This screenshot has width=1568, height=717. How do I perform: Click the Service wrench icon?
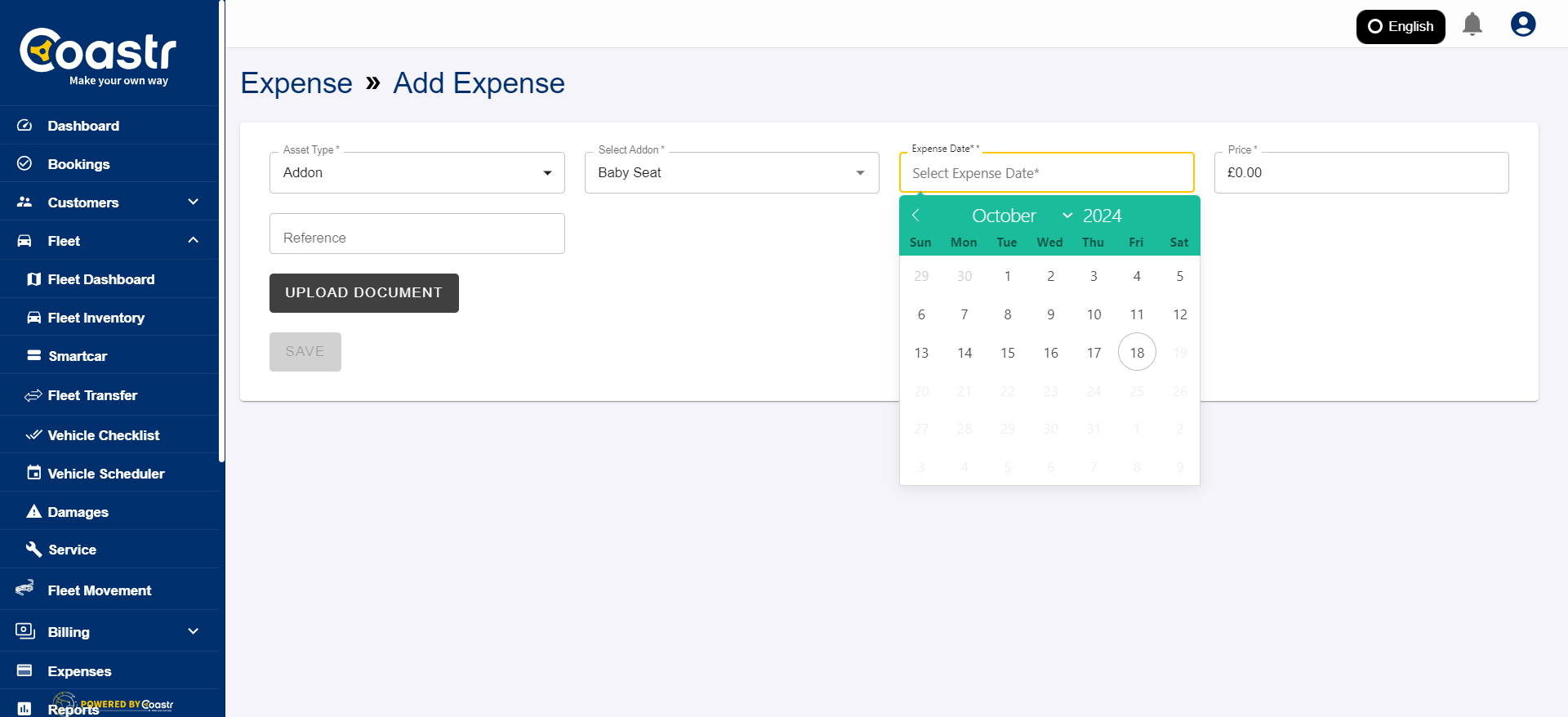pyautogui.click(x=33, y=550)
